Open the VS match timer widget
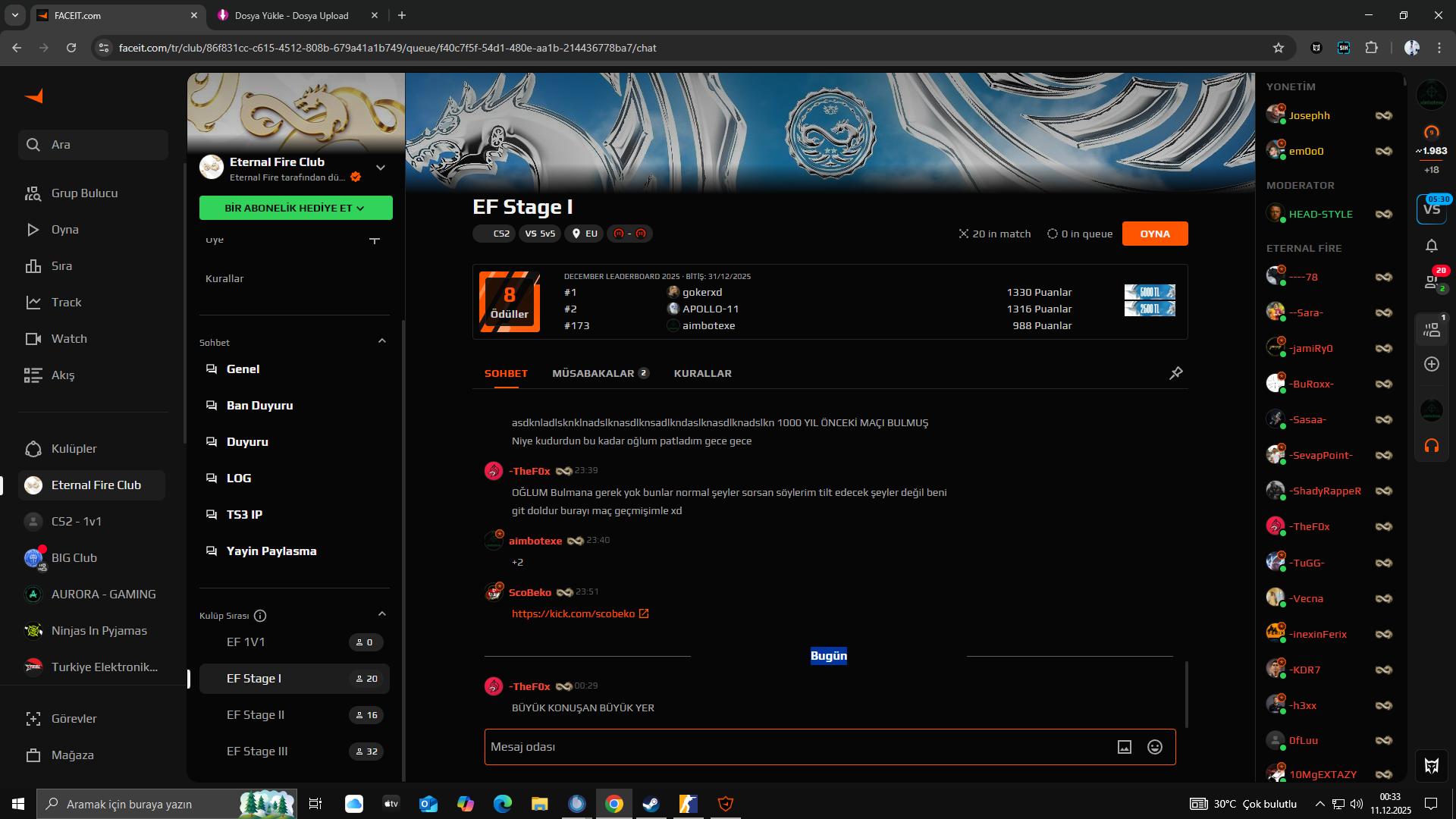The width and height of the screenshot is (1456, 819). tap(1432, 209)
